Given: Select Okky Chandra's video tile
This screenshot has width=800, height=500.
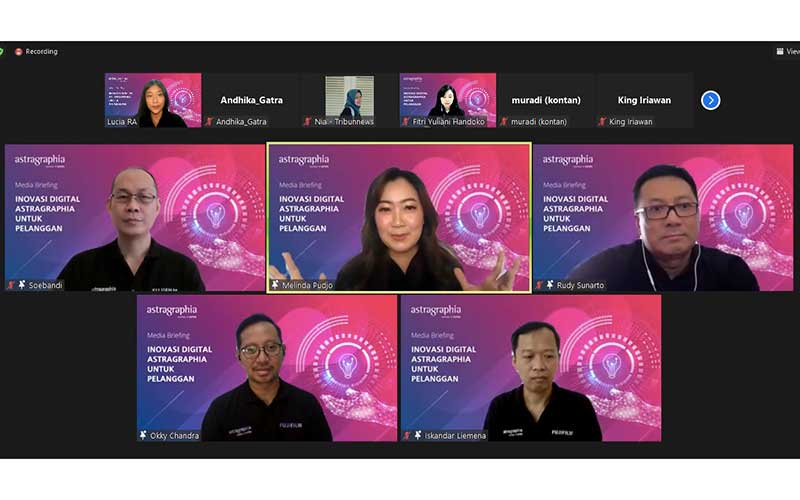Looking at the screenshot, I should (x=267, y=368).
